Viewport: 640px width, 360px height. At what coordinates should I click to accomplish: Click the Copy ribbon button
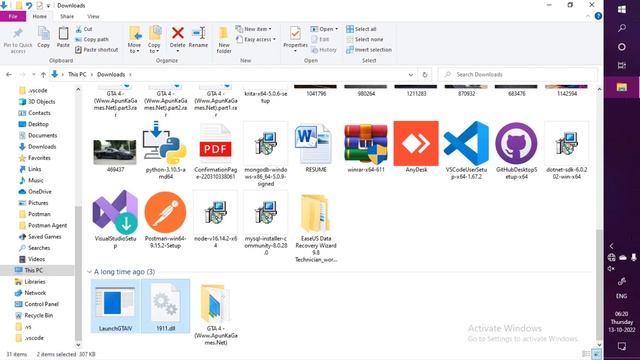click(x=43, y=38)
